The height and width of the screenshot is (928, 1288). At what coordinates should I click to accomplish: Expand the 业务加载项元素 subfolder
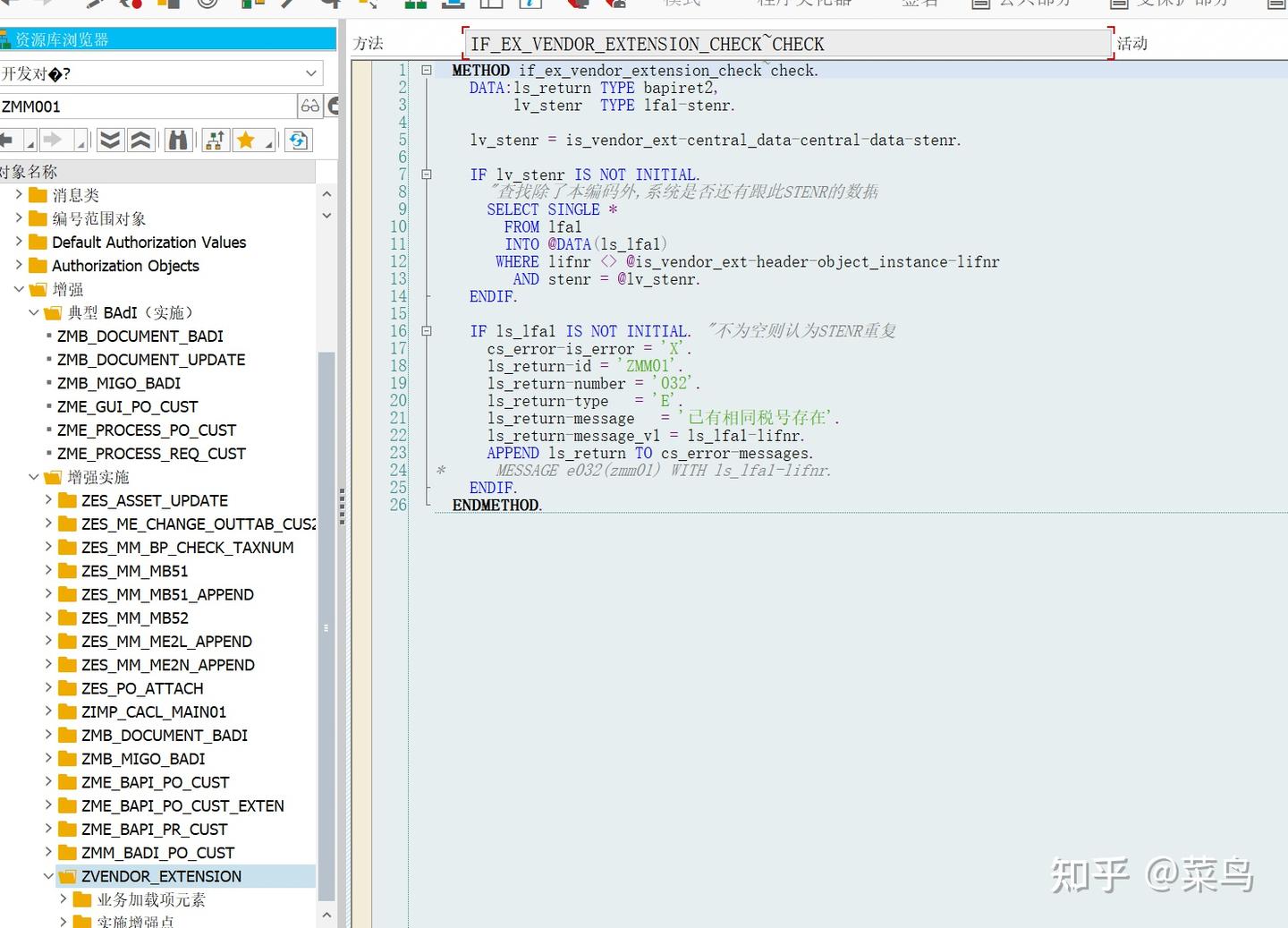(64, 899)
